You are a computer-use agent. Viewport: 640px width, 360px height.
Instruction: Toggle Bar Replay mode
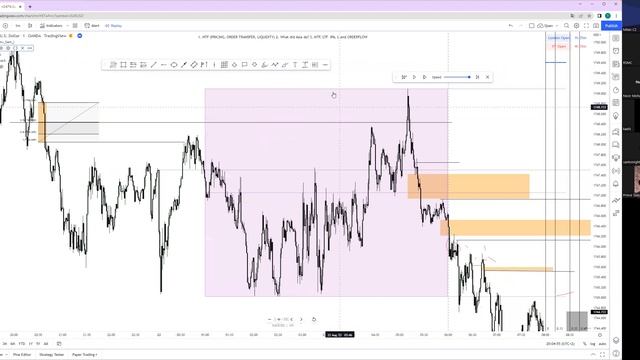click(113, 26)
